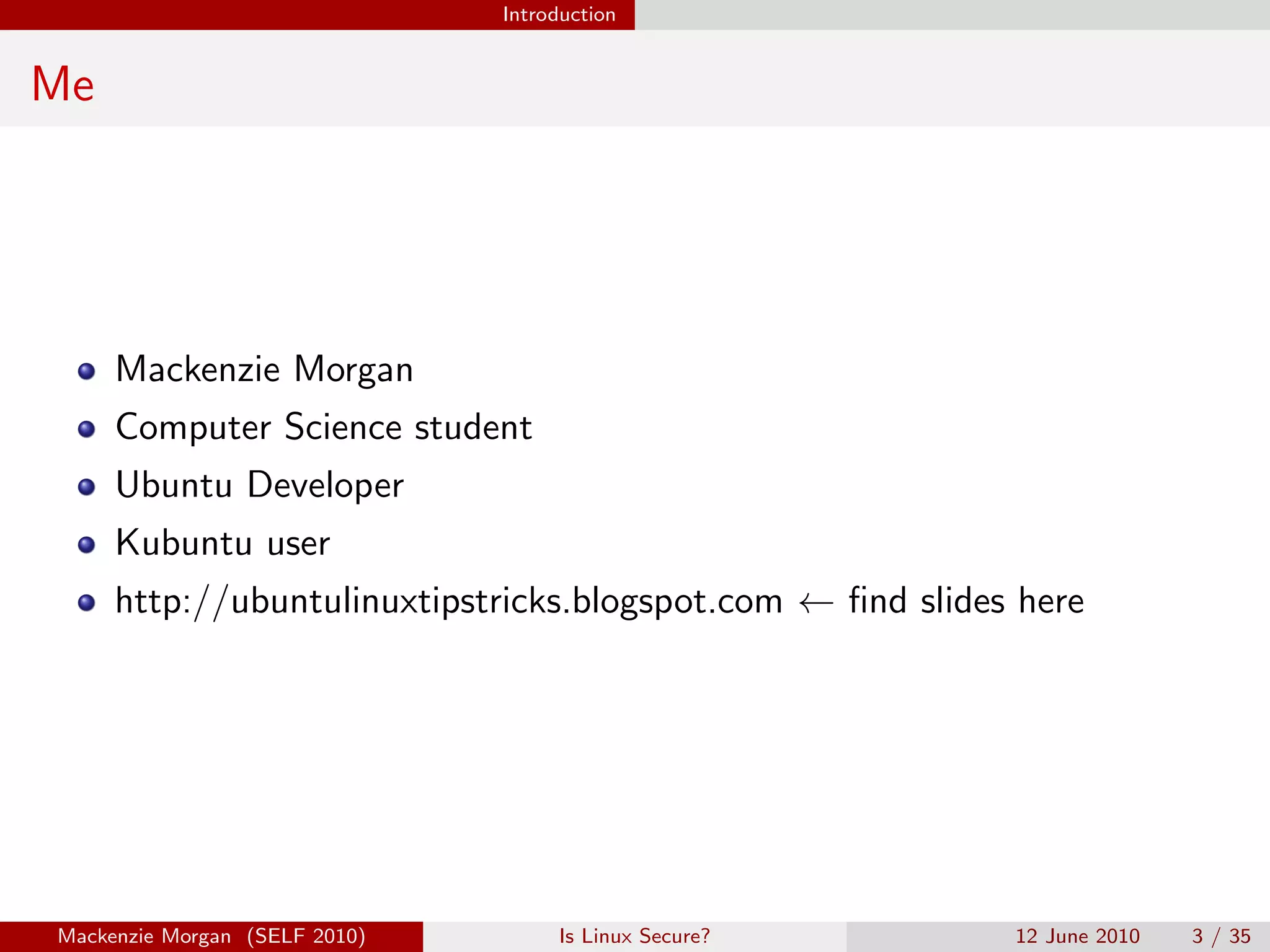This screenshot has height=952, width=1270.
Task: Click footer author 'Mackenzie Morgan (SELF 2010)'
Action: point(211,936)
